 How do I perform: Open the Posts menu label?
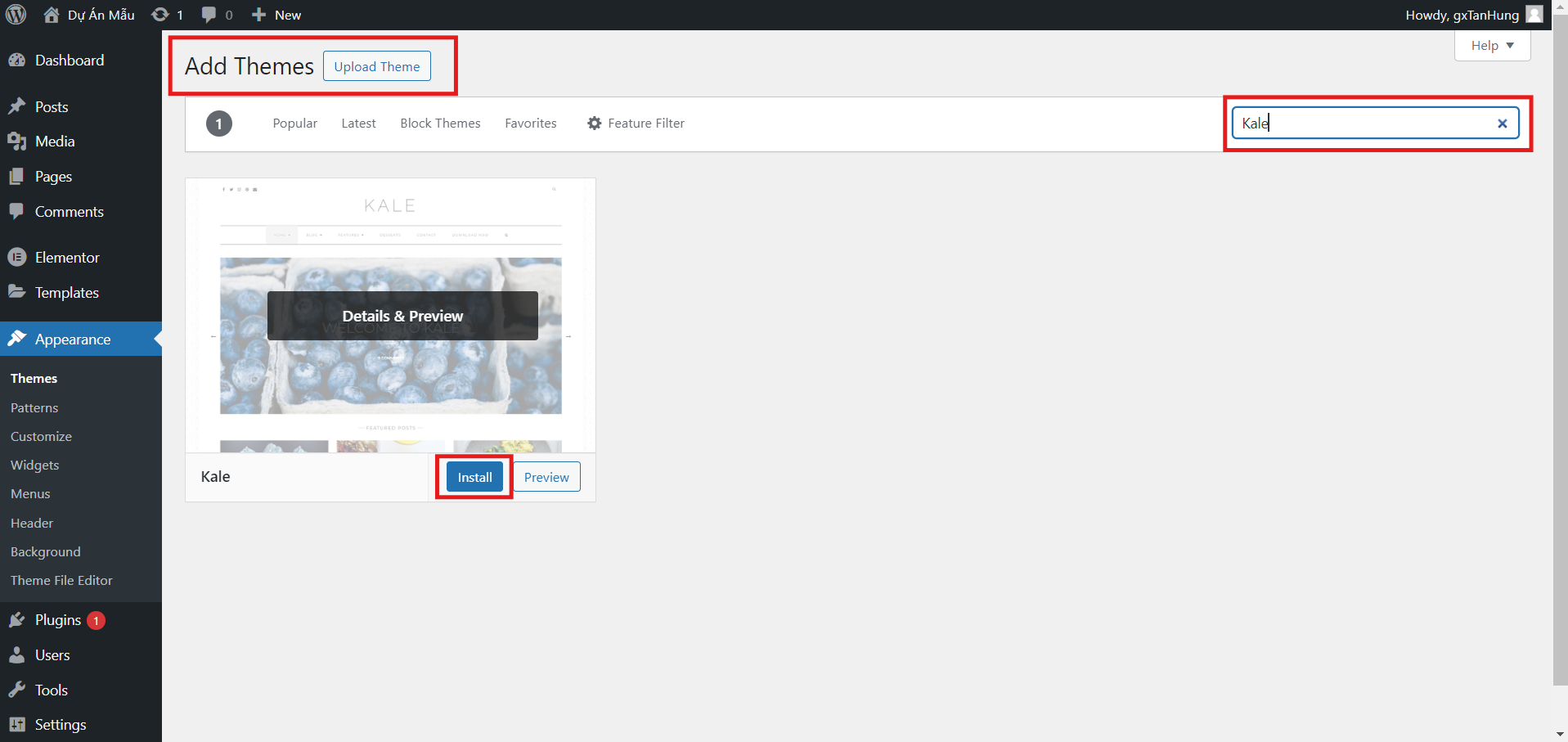tap(52, 107)
